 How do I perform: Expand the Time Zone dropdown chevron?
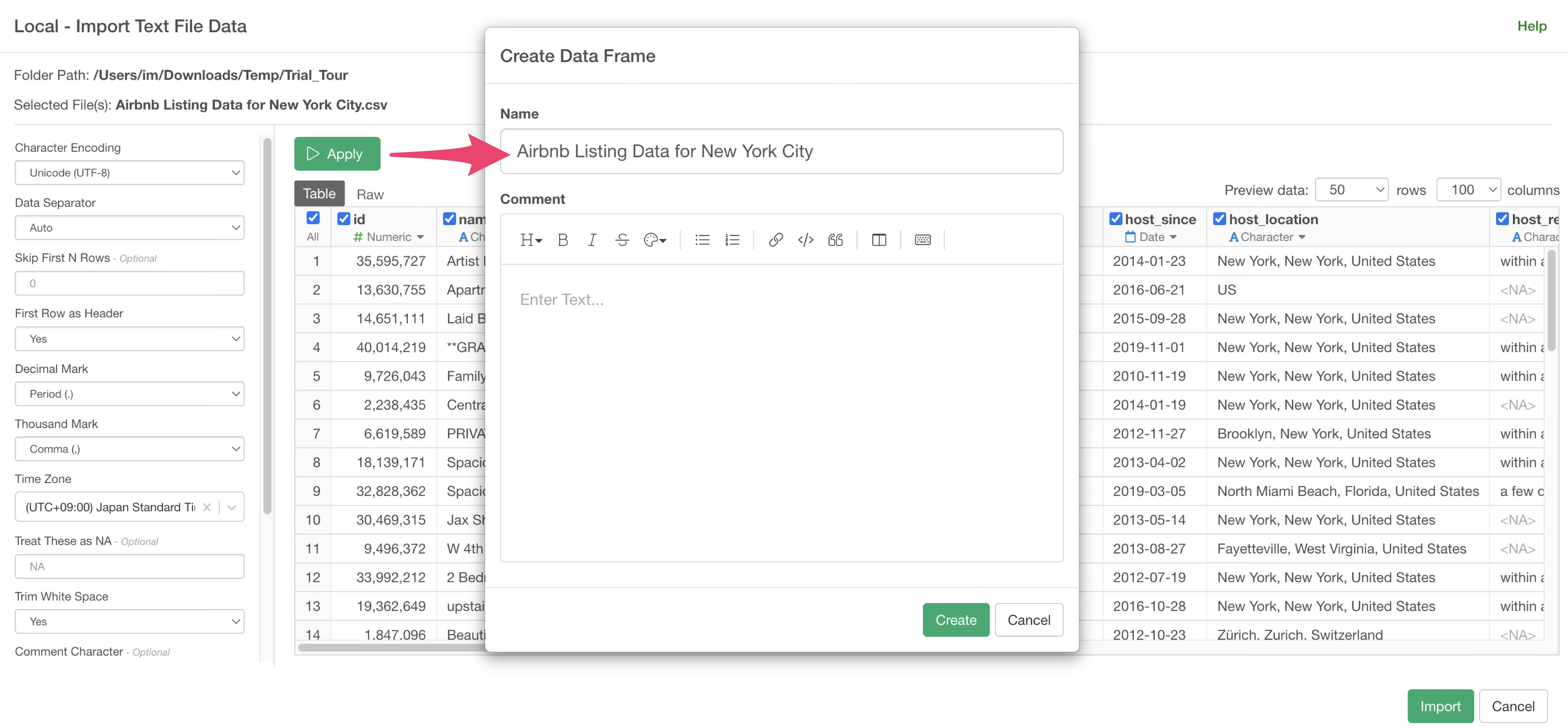point(231,507)
